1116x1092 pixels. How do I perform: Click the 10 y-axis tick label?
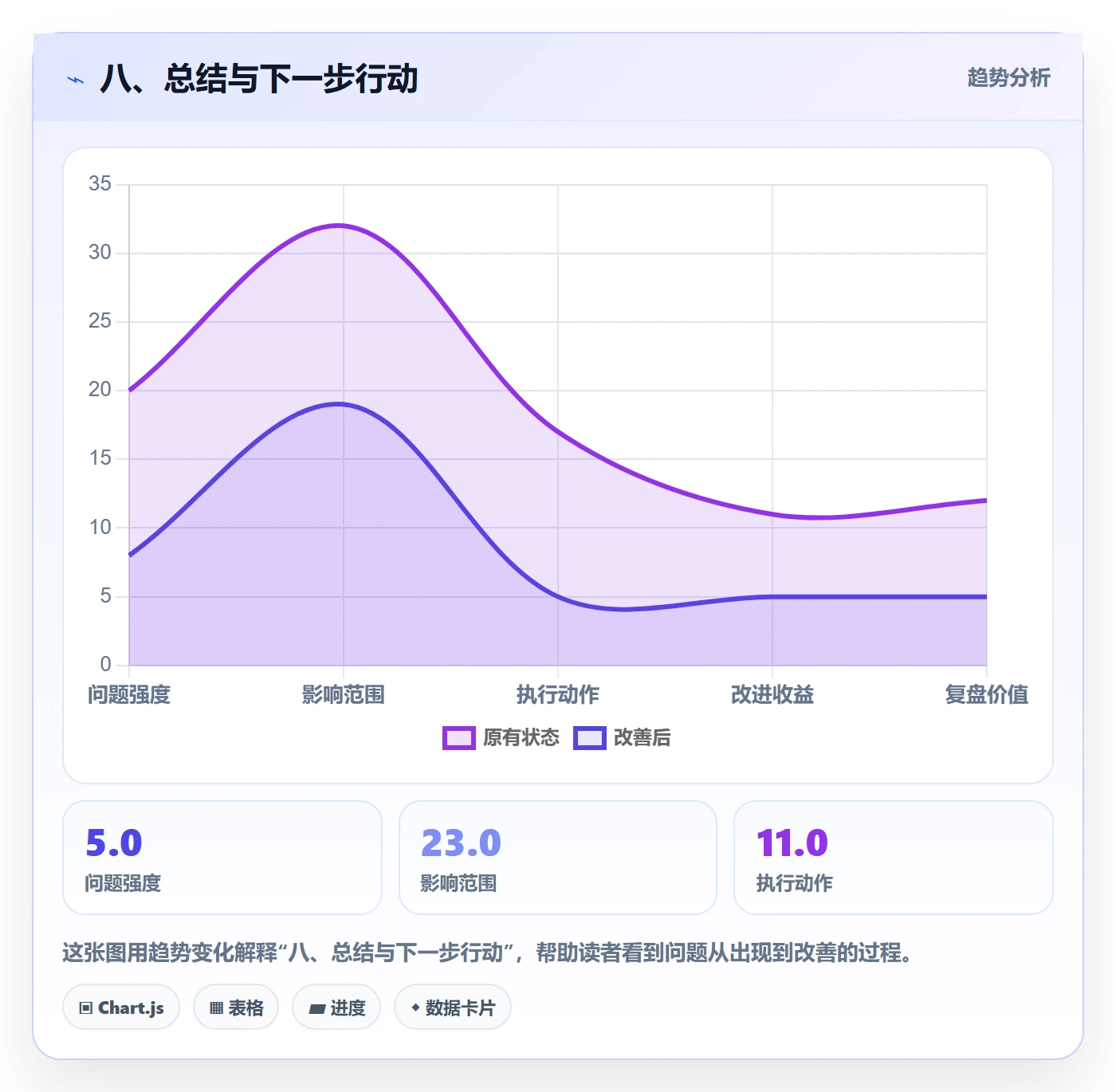[x=100, y=527]
